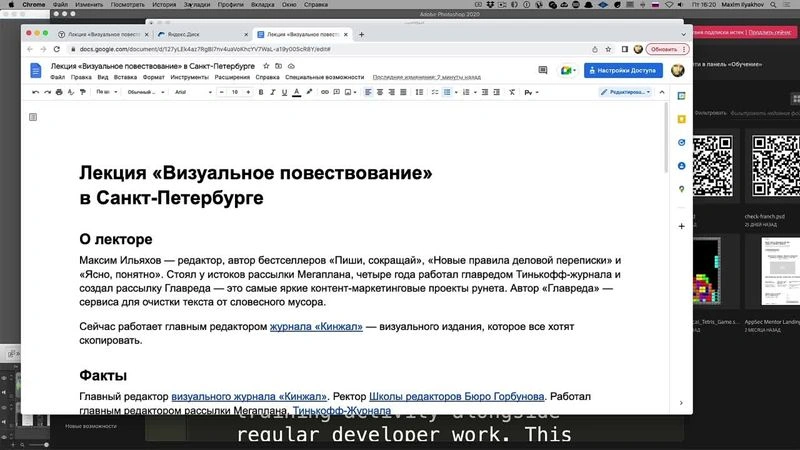Click the «Настройки Доступа» share button

point(623,70)
